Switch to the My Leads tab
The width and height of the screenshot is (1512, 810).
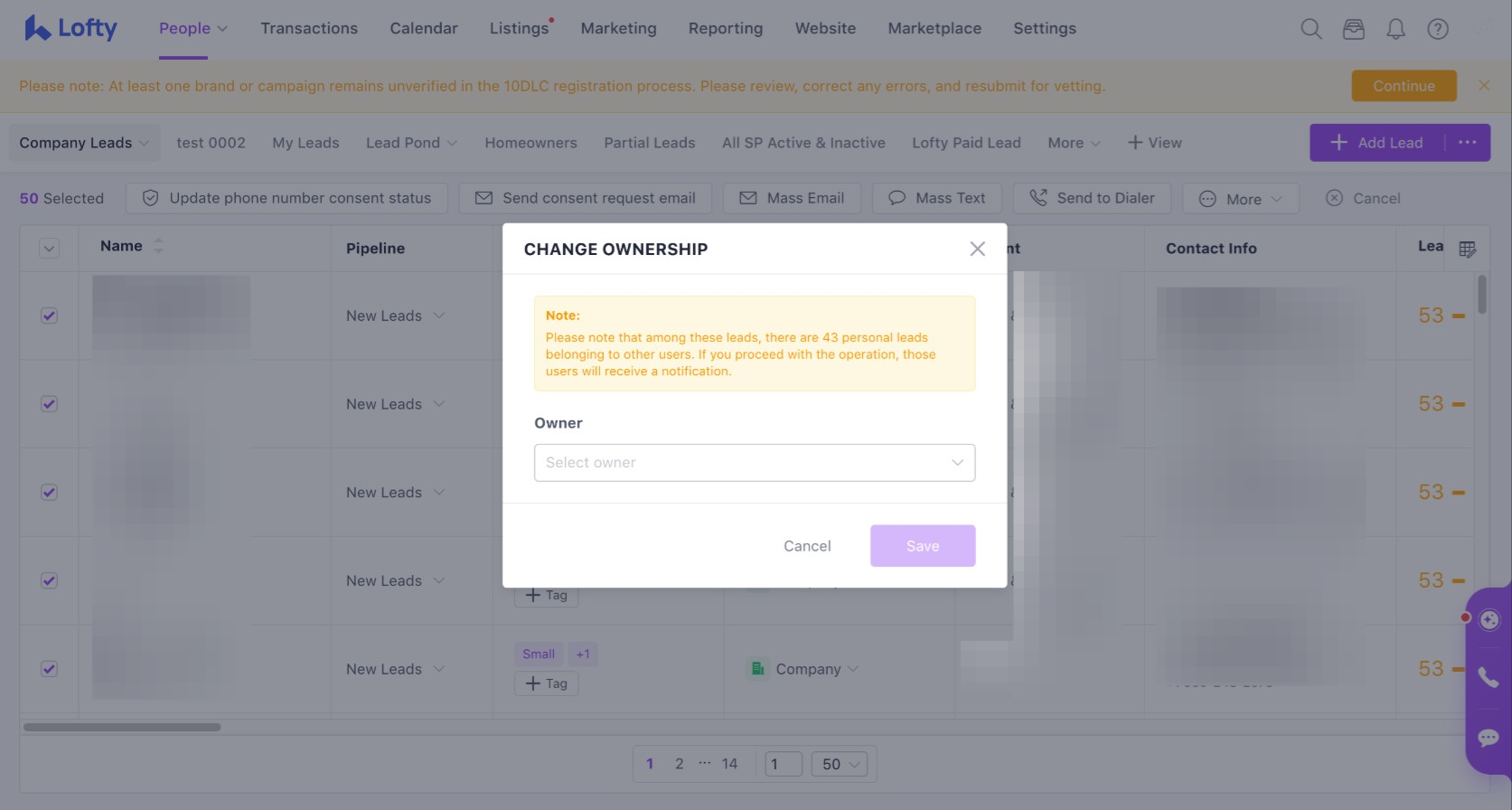(x=305, y=143)
